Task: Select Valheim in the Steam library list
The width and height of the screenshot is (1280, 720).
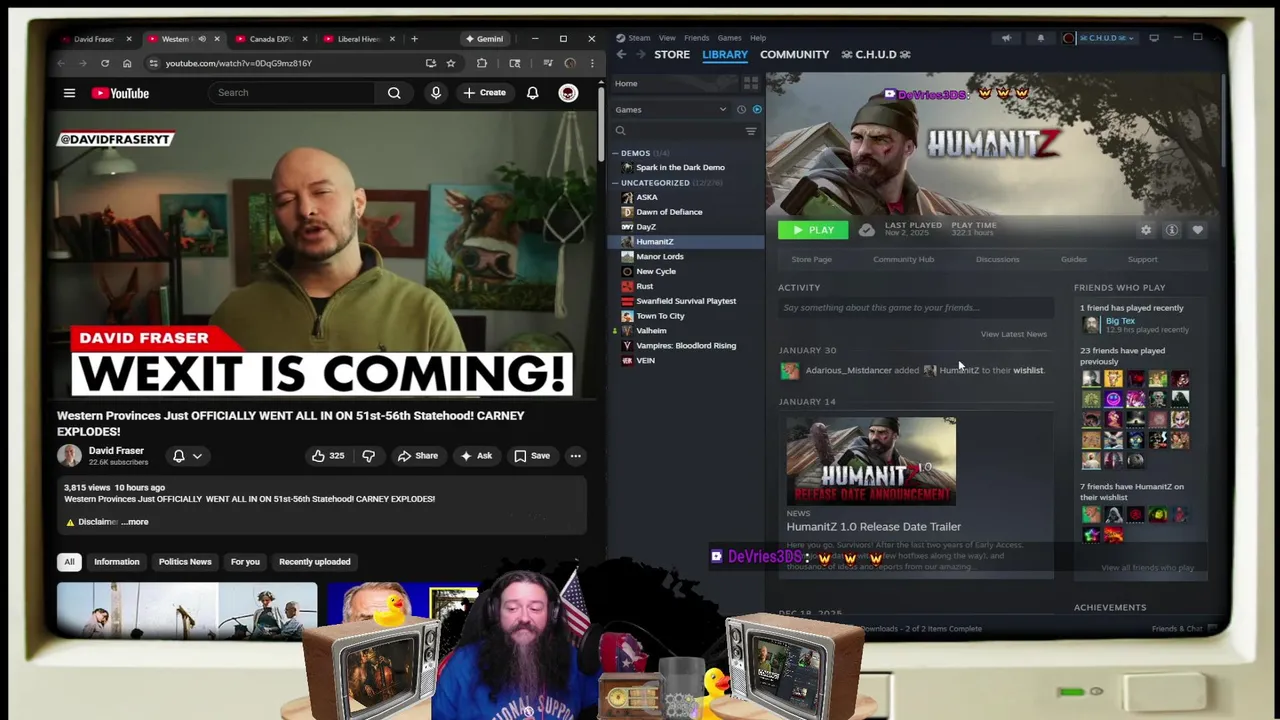Action: coord(651,331)
